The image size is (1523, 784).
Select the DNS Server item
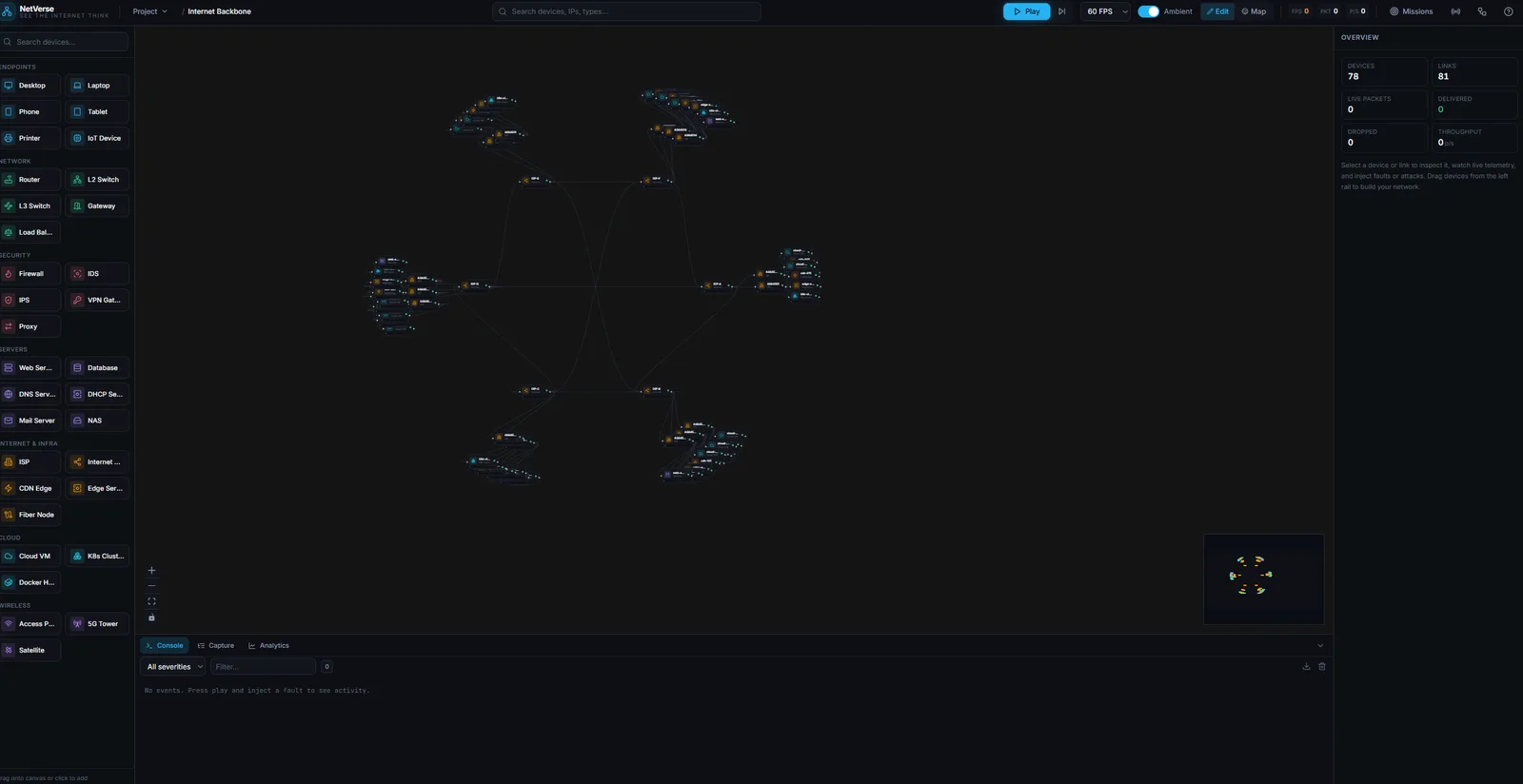[30, 394]
